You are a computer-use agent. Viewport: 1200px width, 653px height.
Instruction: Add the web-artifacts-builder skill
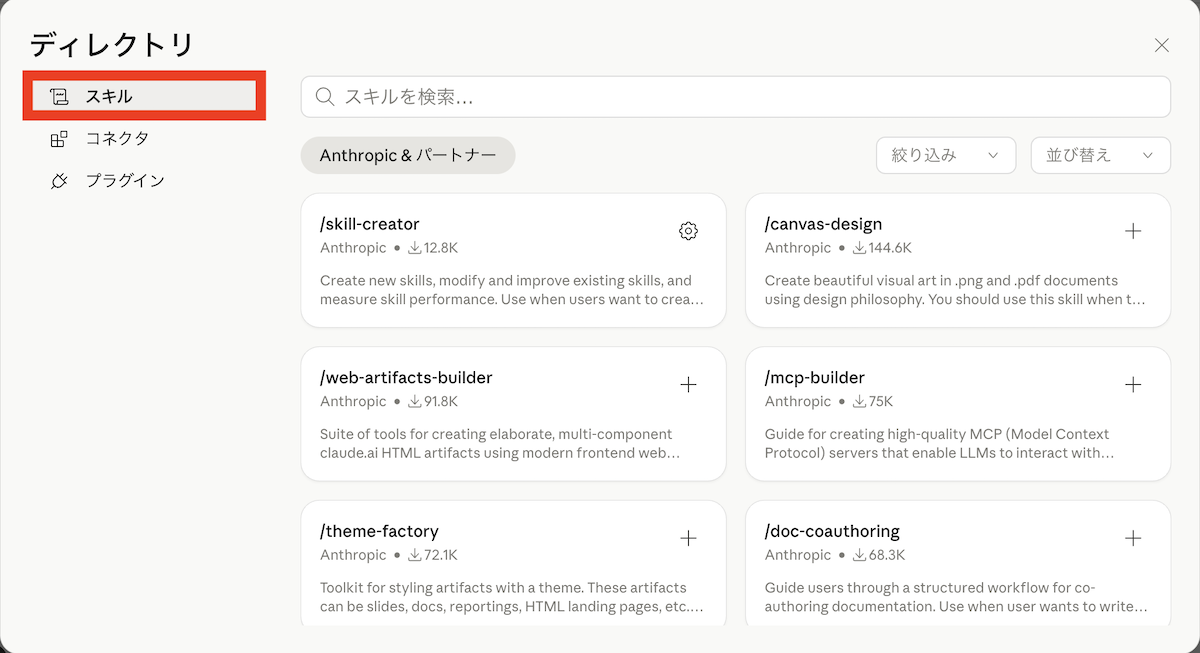click(688, 385)
